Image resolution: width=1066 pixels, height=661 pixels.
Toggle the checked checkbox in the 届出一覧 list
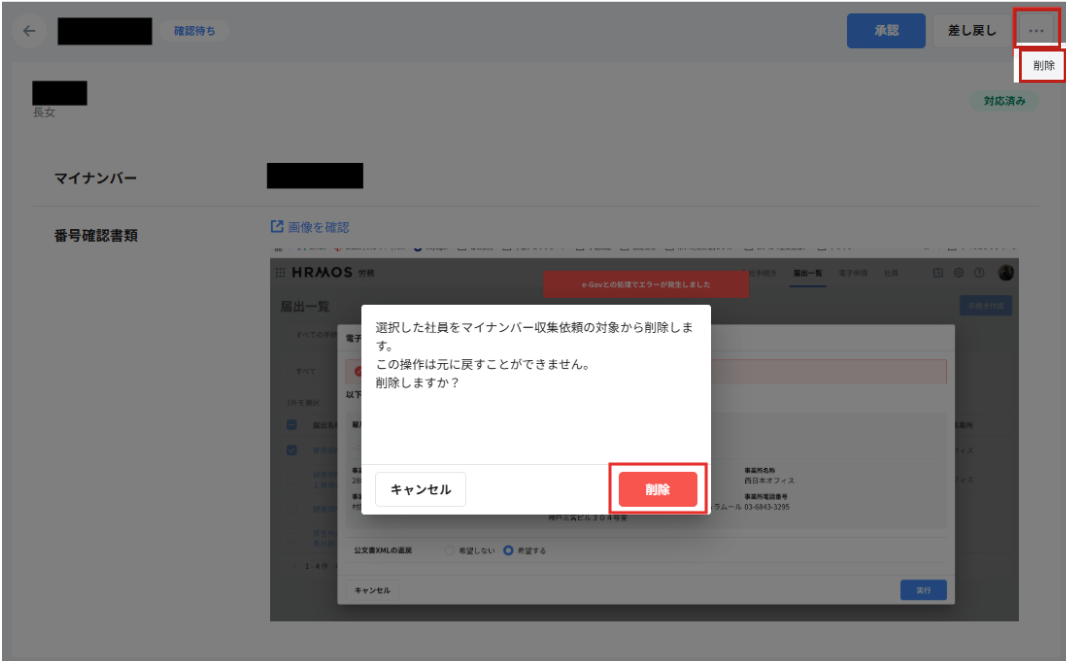point(292,449)
